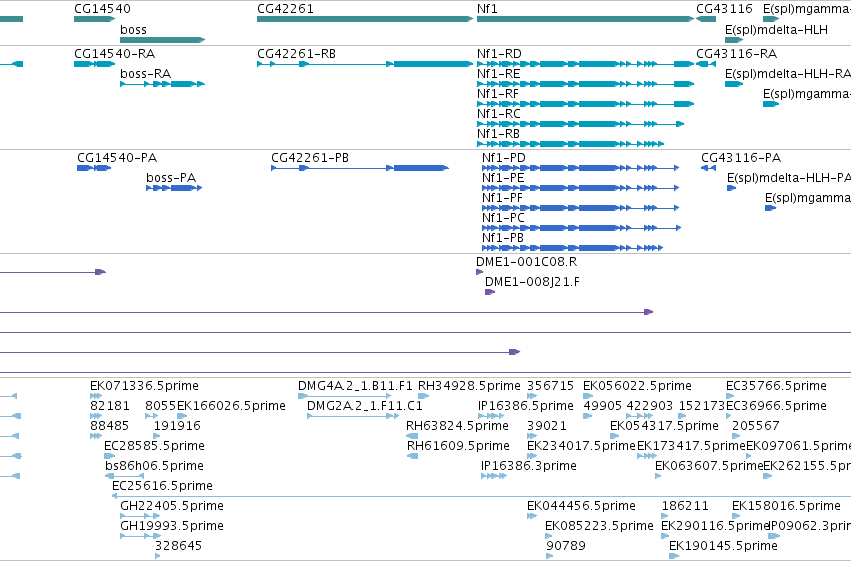Click EST EC28585.5prime

(154, 447)
